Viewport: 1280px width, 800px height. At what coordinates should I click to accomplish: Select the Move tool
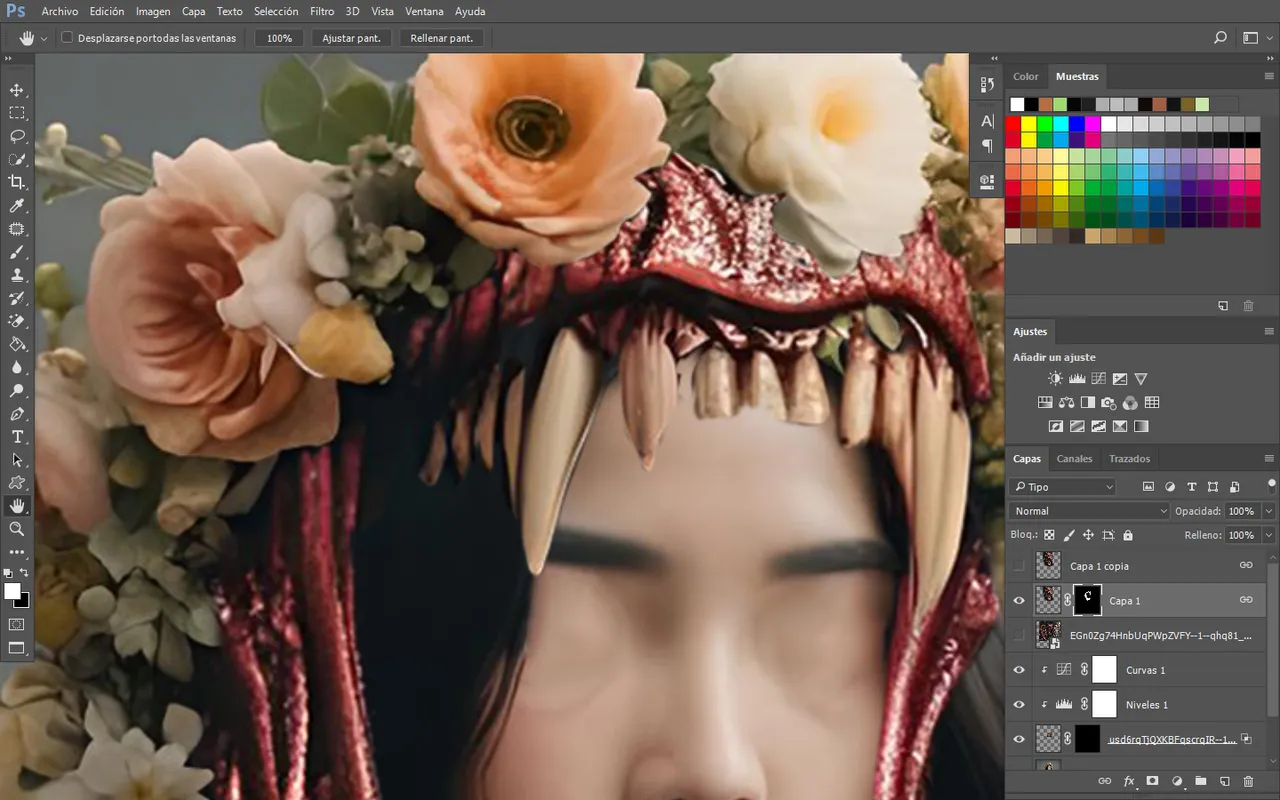tap(17, 90)
